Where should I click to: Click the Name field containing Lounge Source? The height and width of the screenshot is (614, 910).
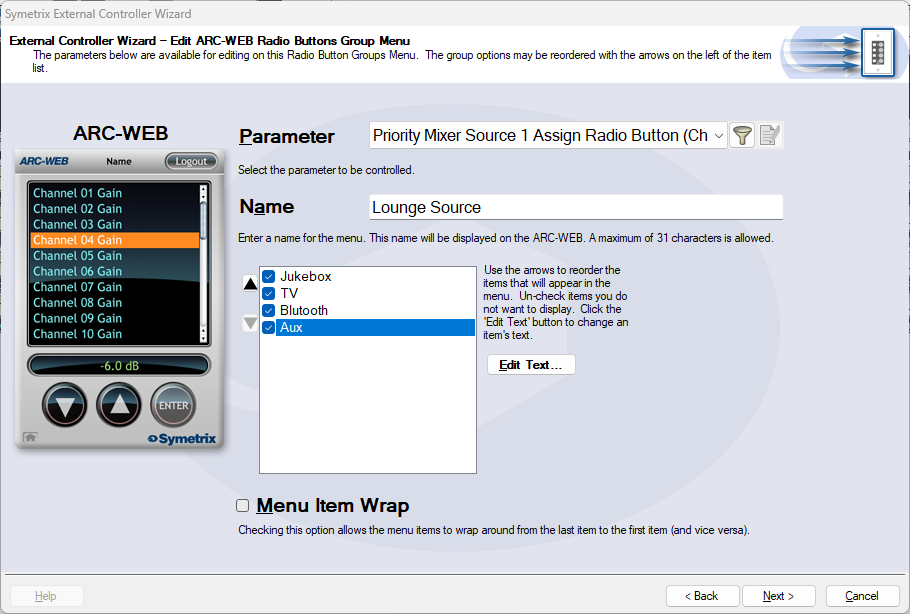575,208
